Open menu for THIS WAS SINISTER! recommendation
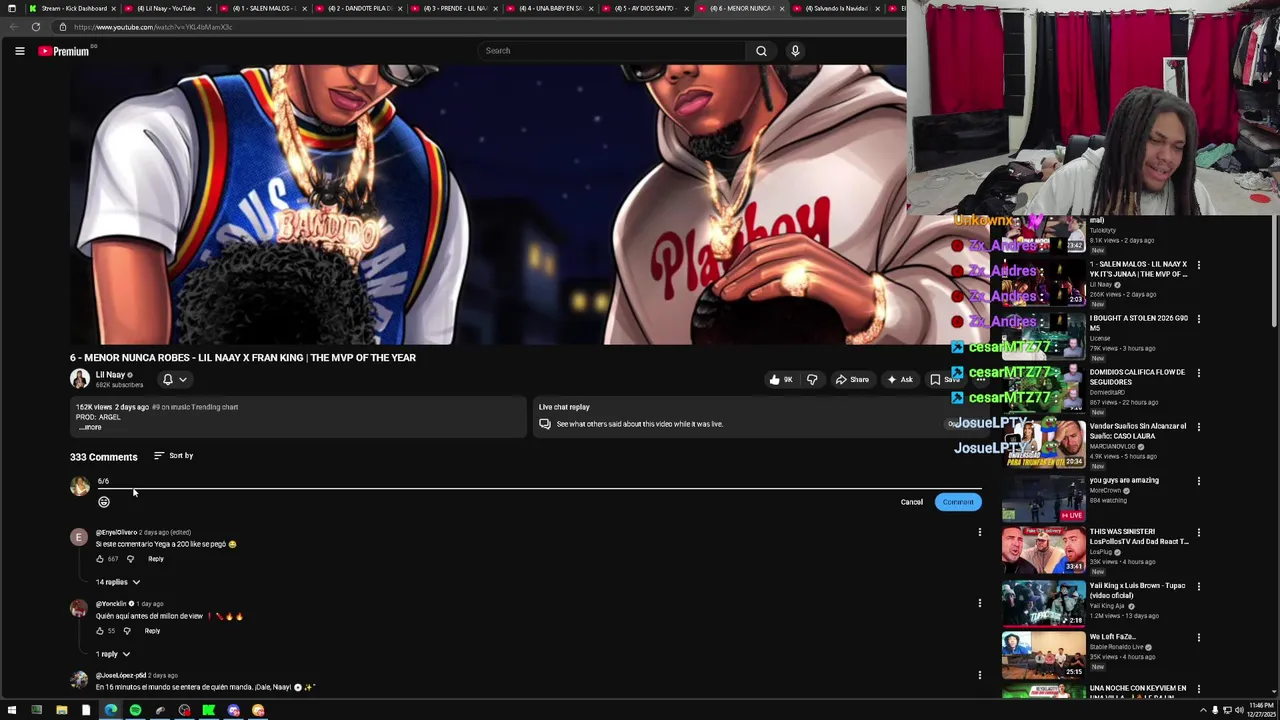Viewport: 1280px width, 720px height. pos(1198,533)
